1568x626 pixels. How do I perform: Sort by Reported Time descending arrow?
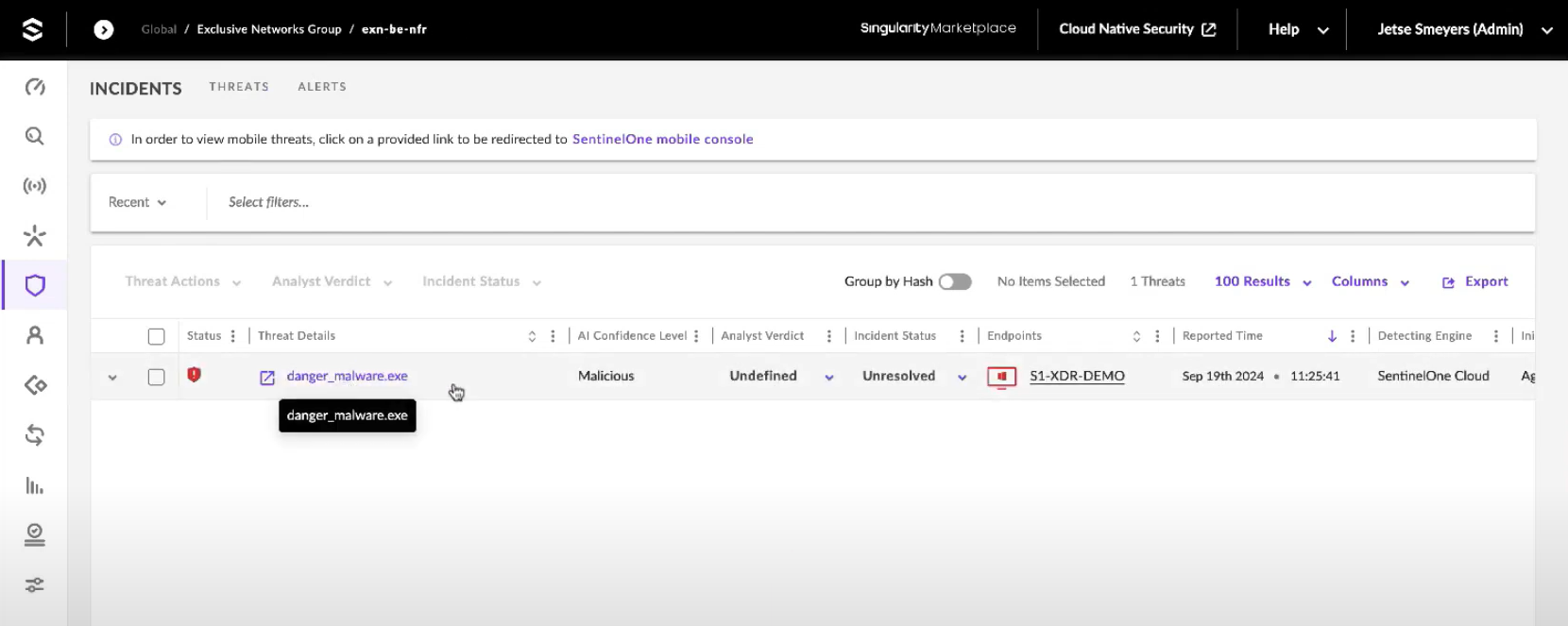[x=1332, y=336]
